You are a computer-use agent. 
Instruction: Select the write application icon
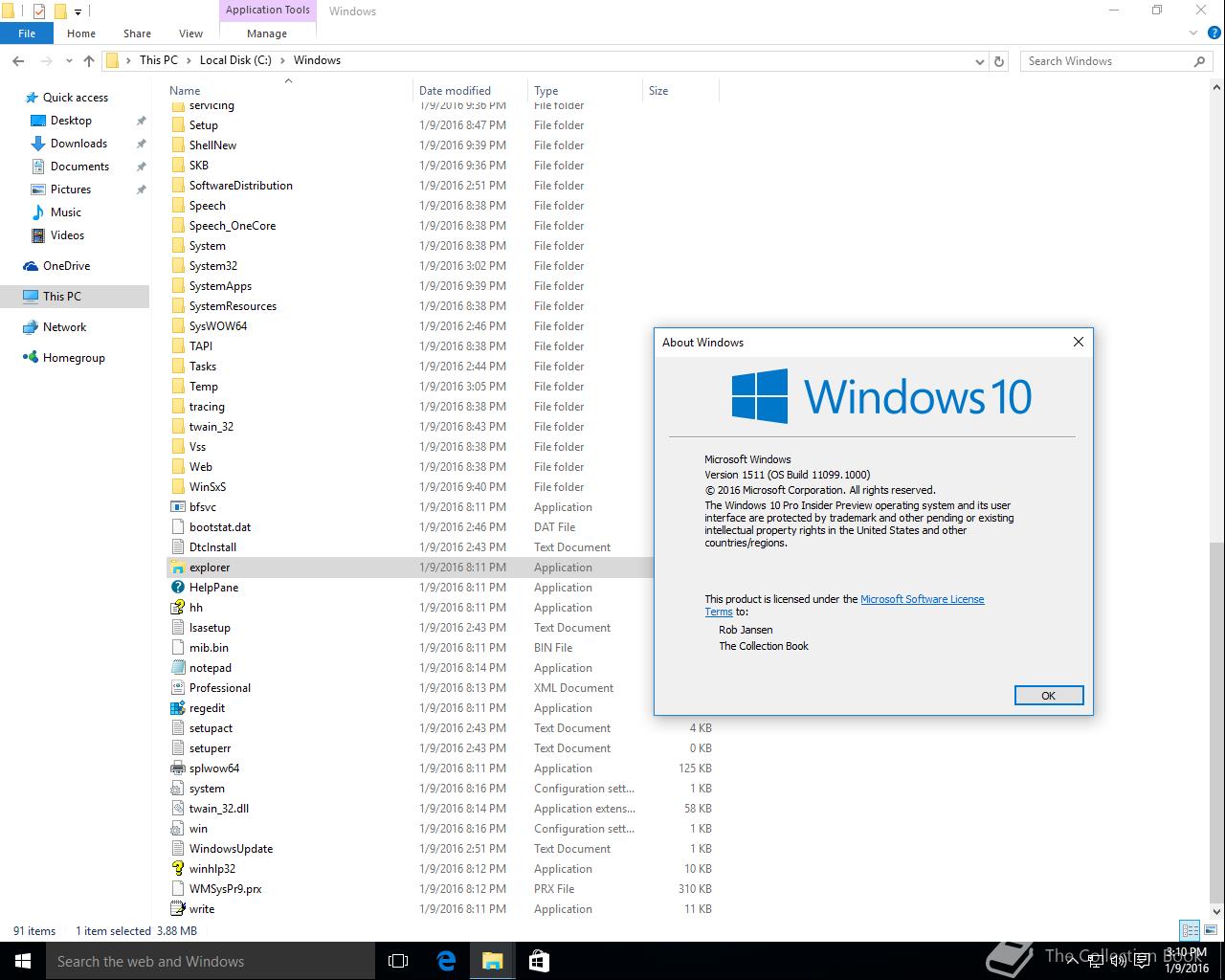click(x=178, y=909)
